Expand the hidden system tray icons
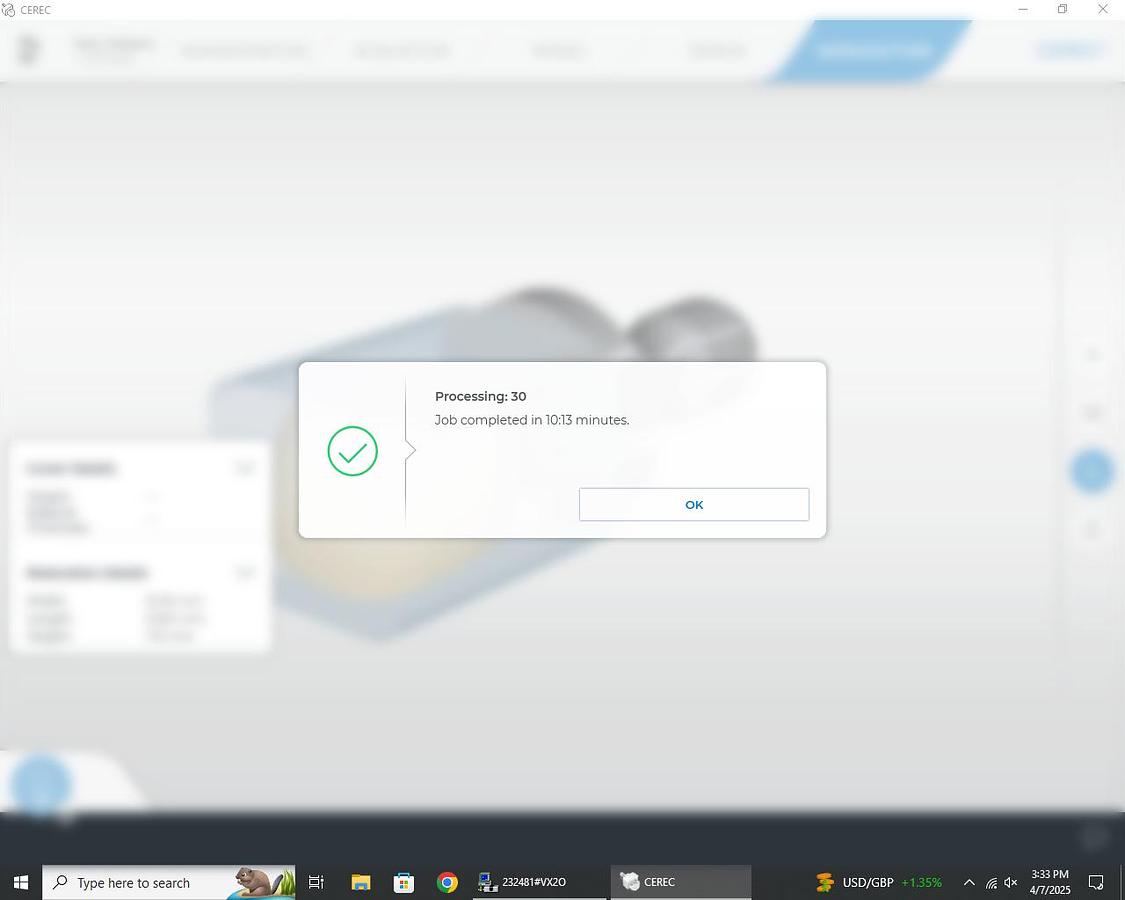This screenshot has width=1125, height=900. tap(968, 882)
